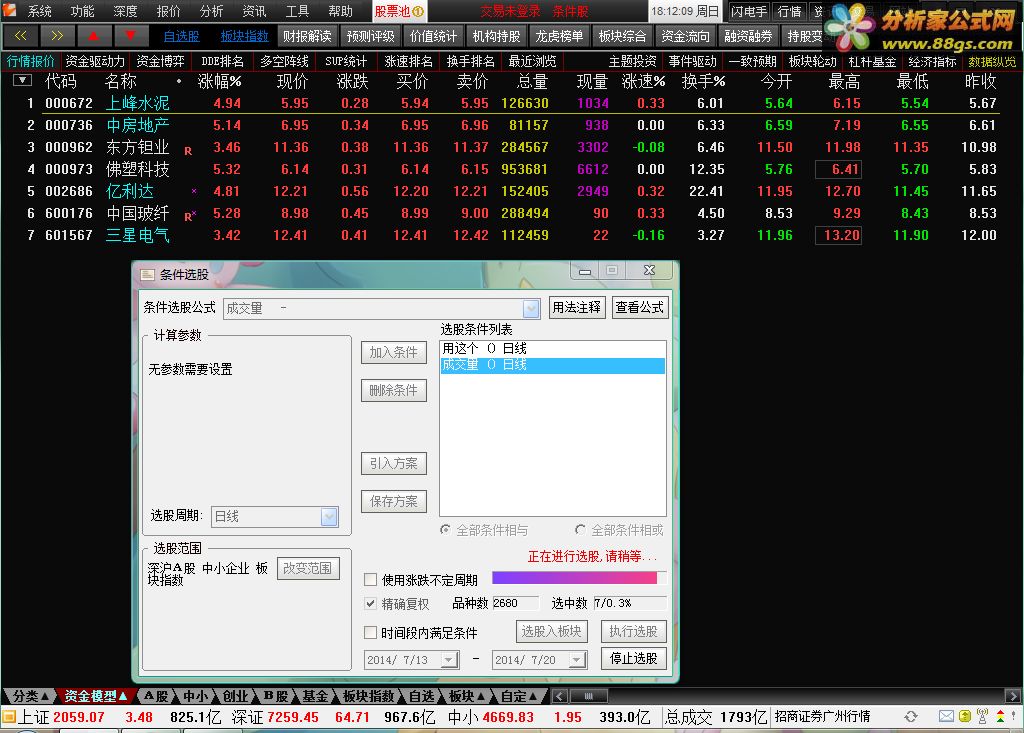Screen dimensions: 1024x733
Task: Click the 条件选股 dialog title icon
Action: click(148, 274)
